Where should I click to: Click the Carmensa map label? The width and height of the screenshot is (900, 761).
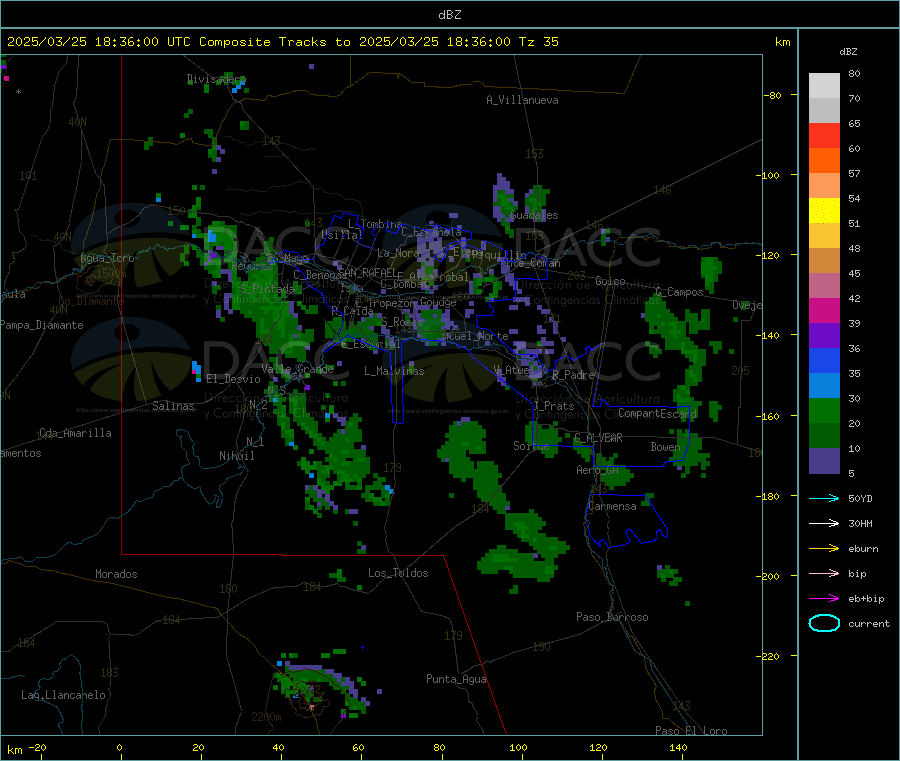[x=612, y=506]
